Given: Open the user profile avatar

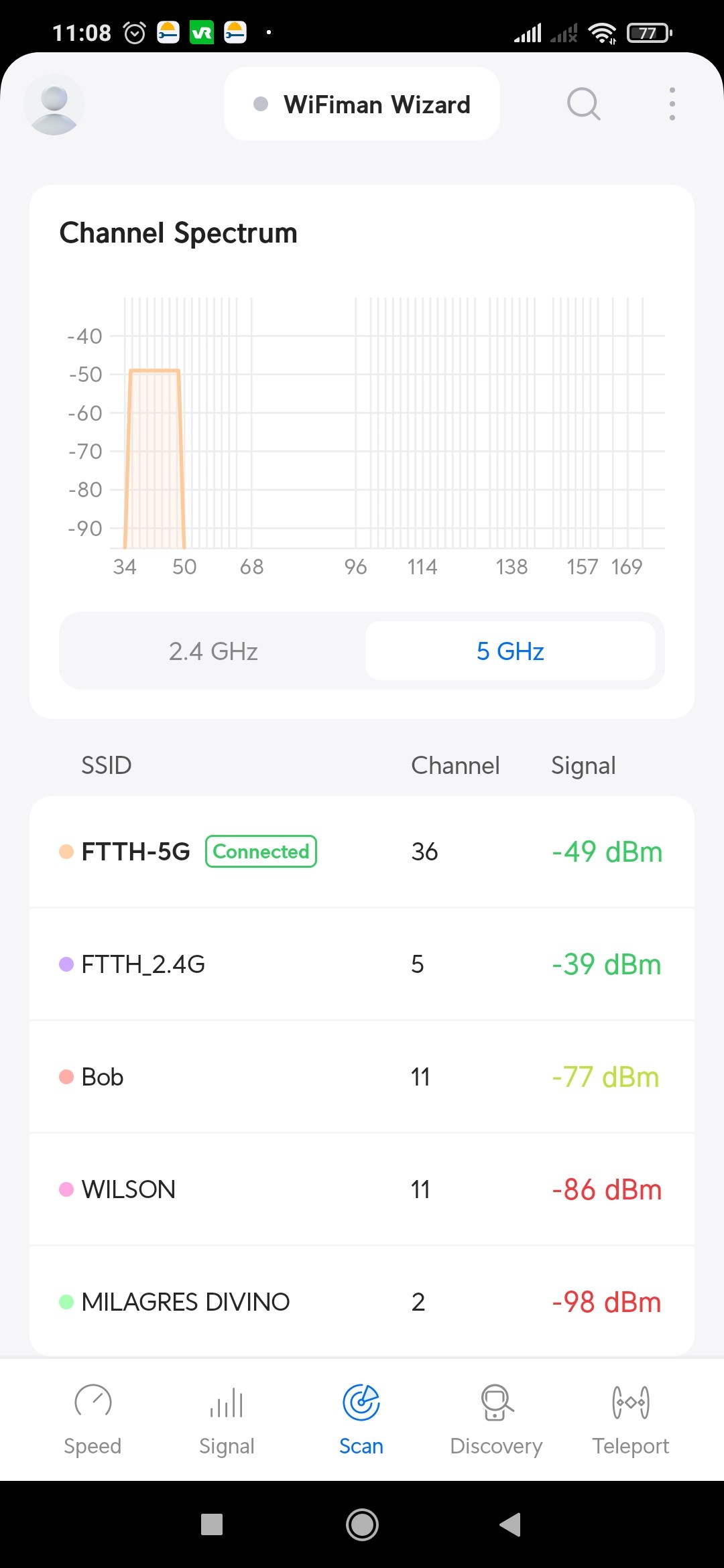Looking at the screenshot, I should pyautogui.click(x=54, y=105).
